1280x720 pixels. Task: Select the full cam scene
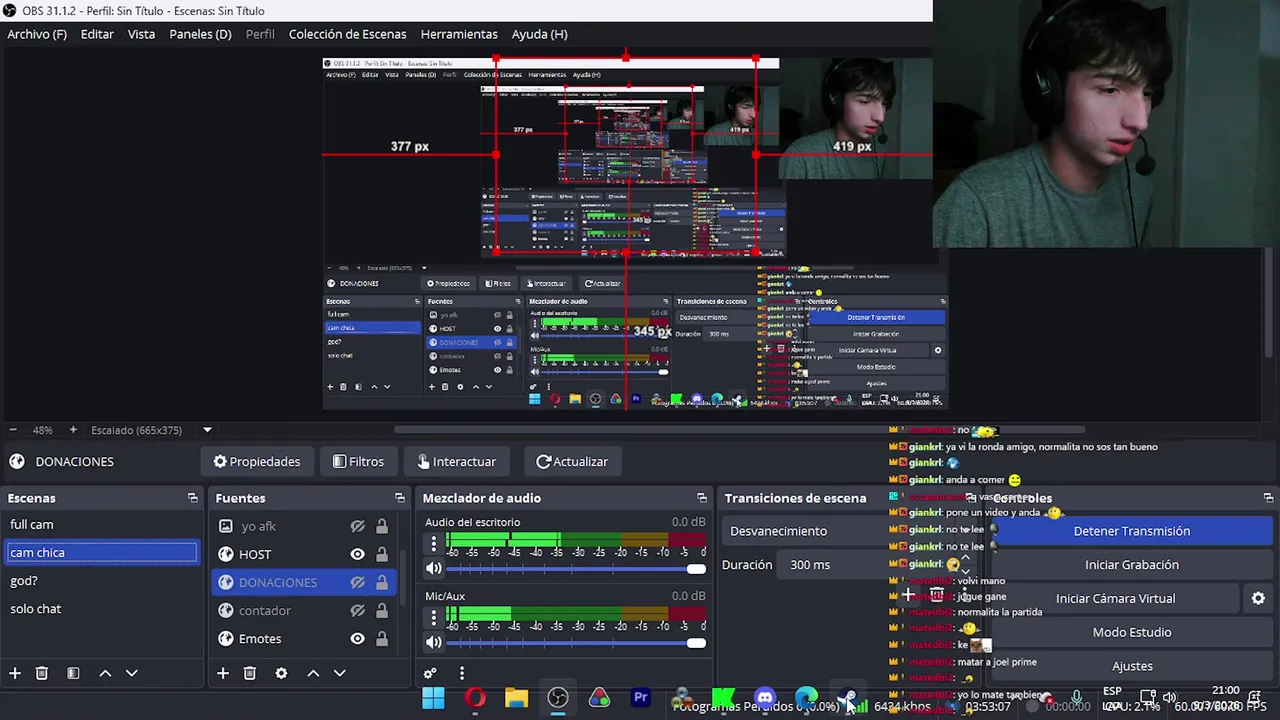tap(101, 524)
